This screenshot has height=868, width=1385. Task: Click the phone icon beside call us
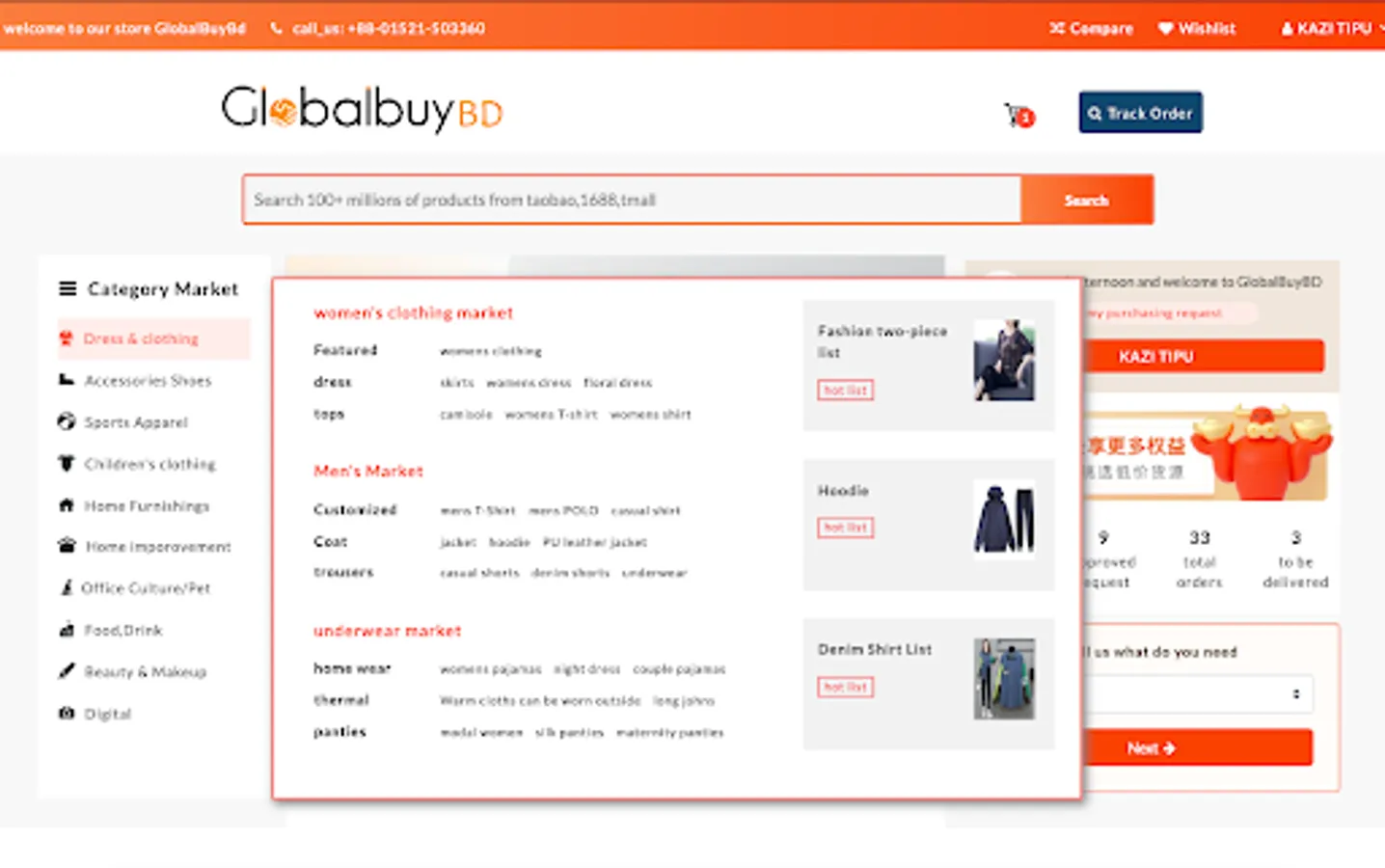[x=276, y=28]
